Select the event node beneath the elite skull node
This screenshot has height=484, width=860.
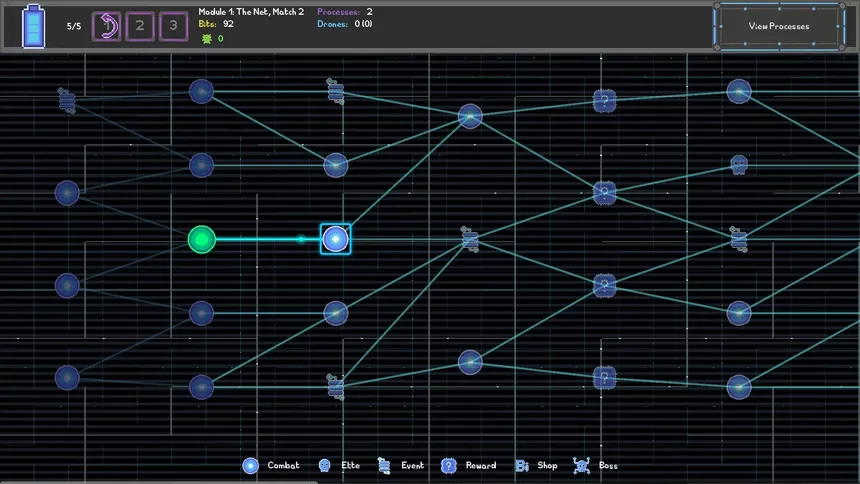pyautogui.click(x=739, y=239)
